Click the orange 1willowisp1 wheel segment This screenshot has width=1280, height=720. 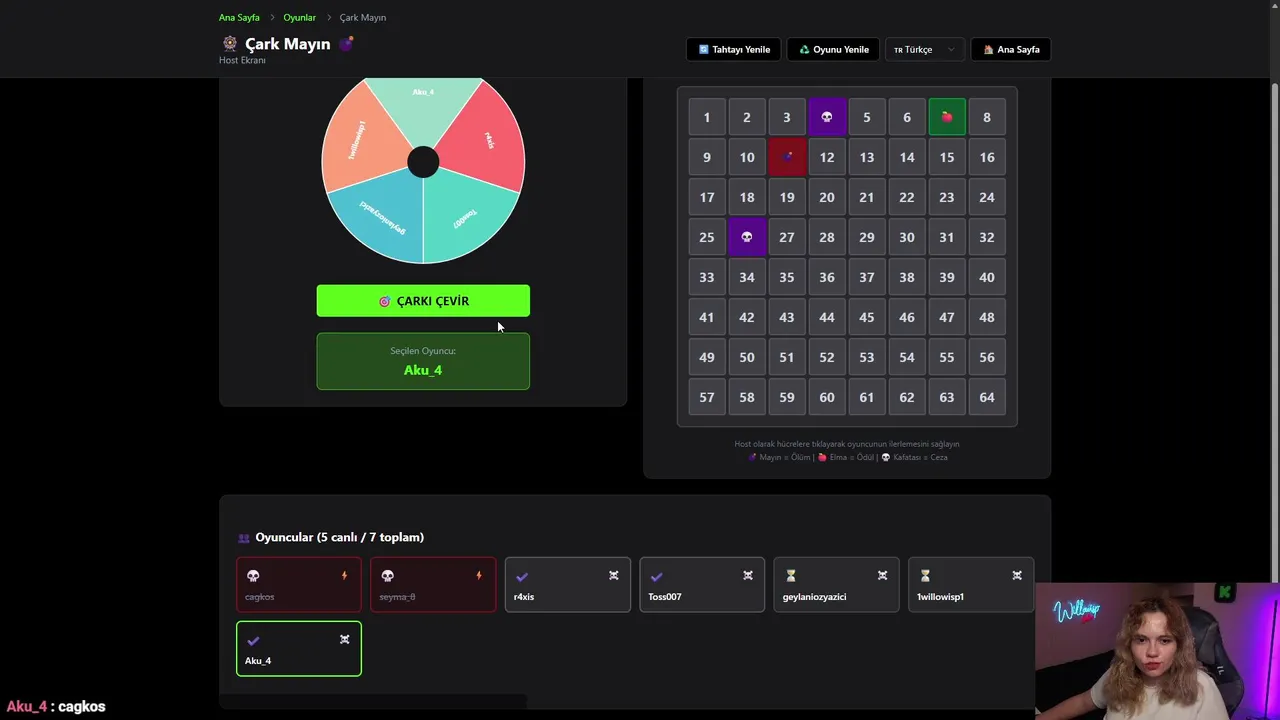[360, 140]
